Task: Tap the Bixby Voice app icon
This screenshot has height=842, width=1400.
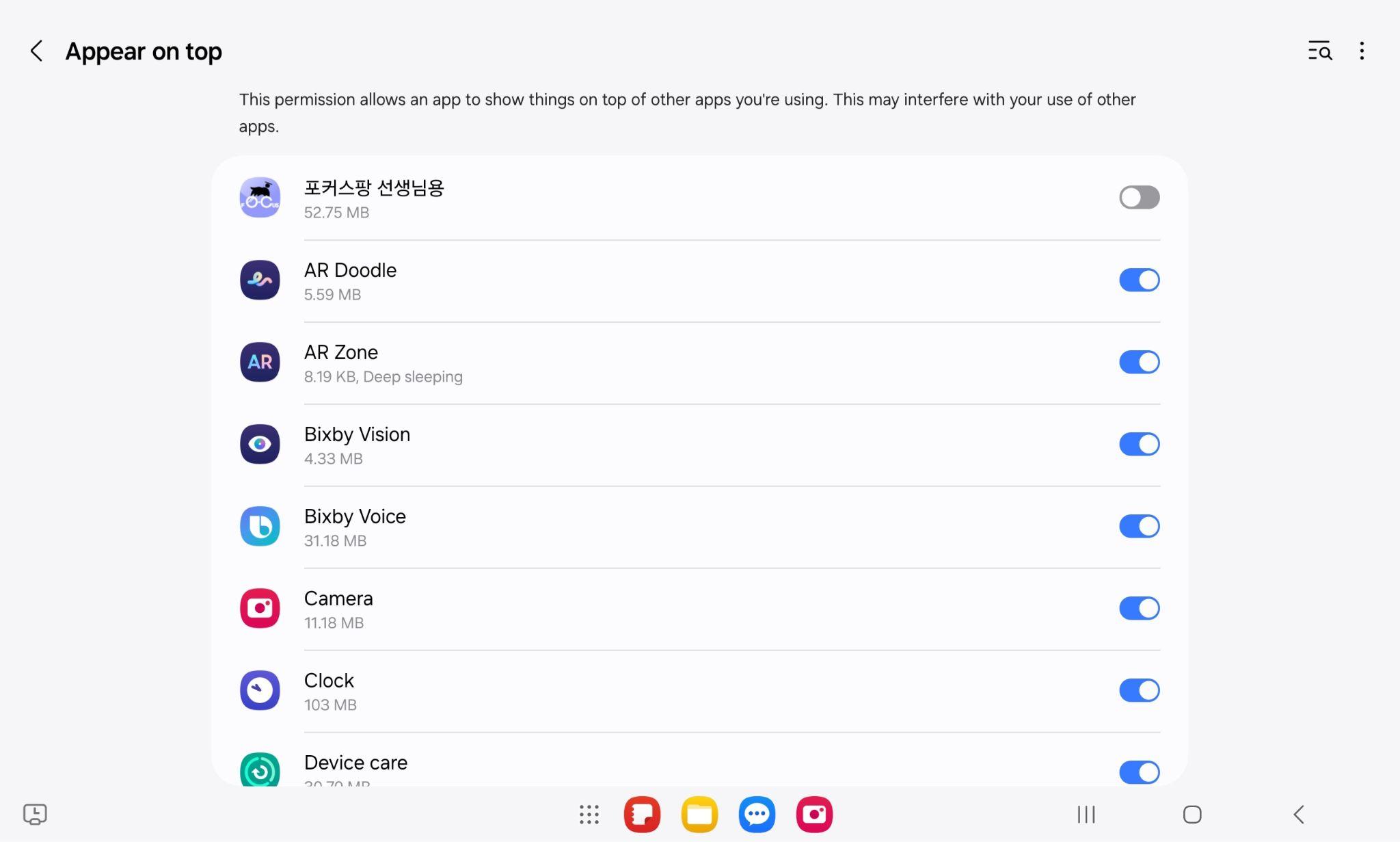Action: tap(260, 526)
